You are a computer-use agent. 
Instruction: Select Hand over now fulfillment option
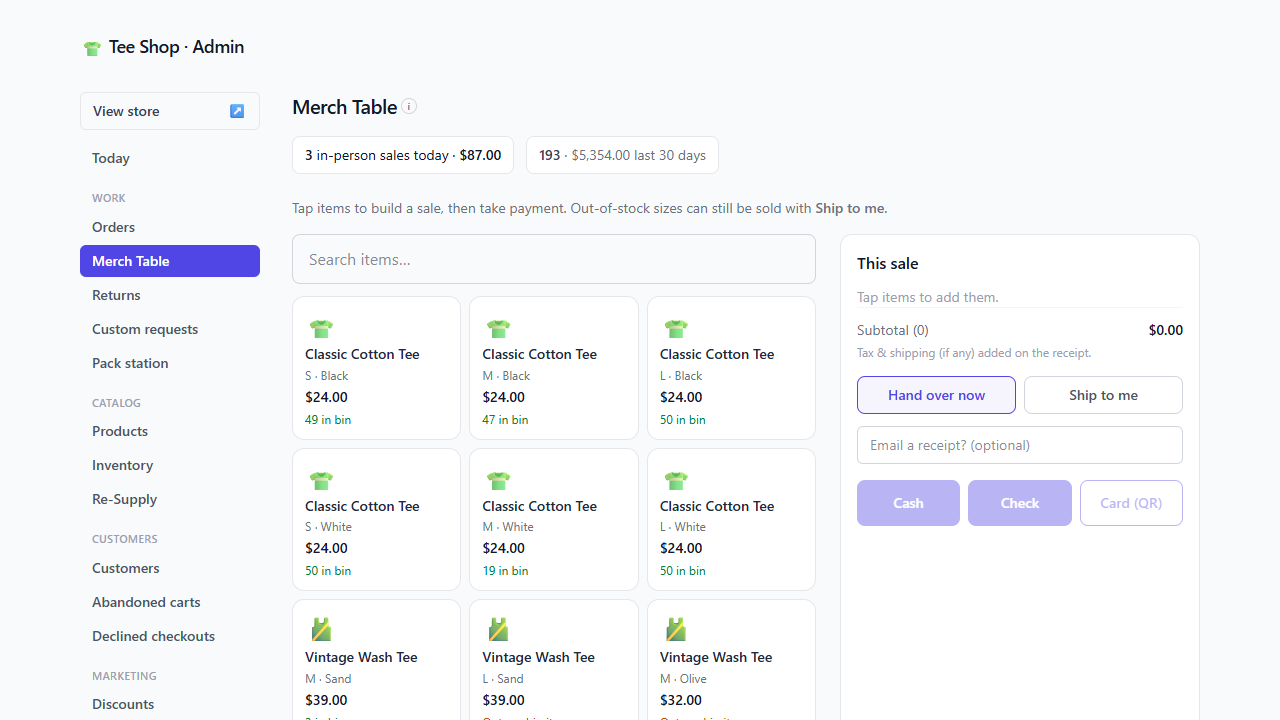[936, 395]
